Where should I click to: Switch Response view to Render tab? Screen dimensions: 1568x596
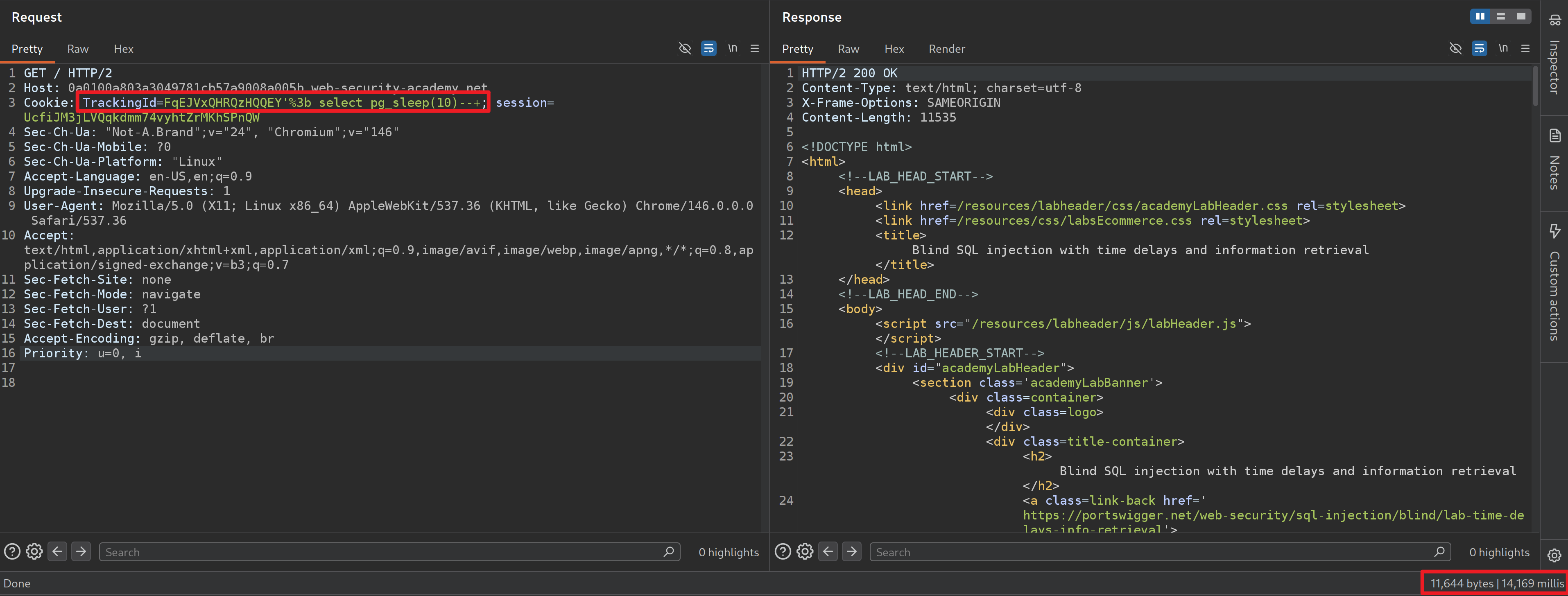click(946, 49)
